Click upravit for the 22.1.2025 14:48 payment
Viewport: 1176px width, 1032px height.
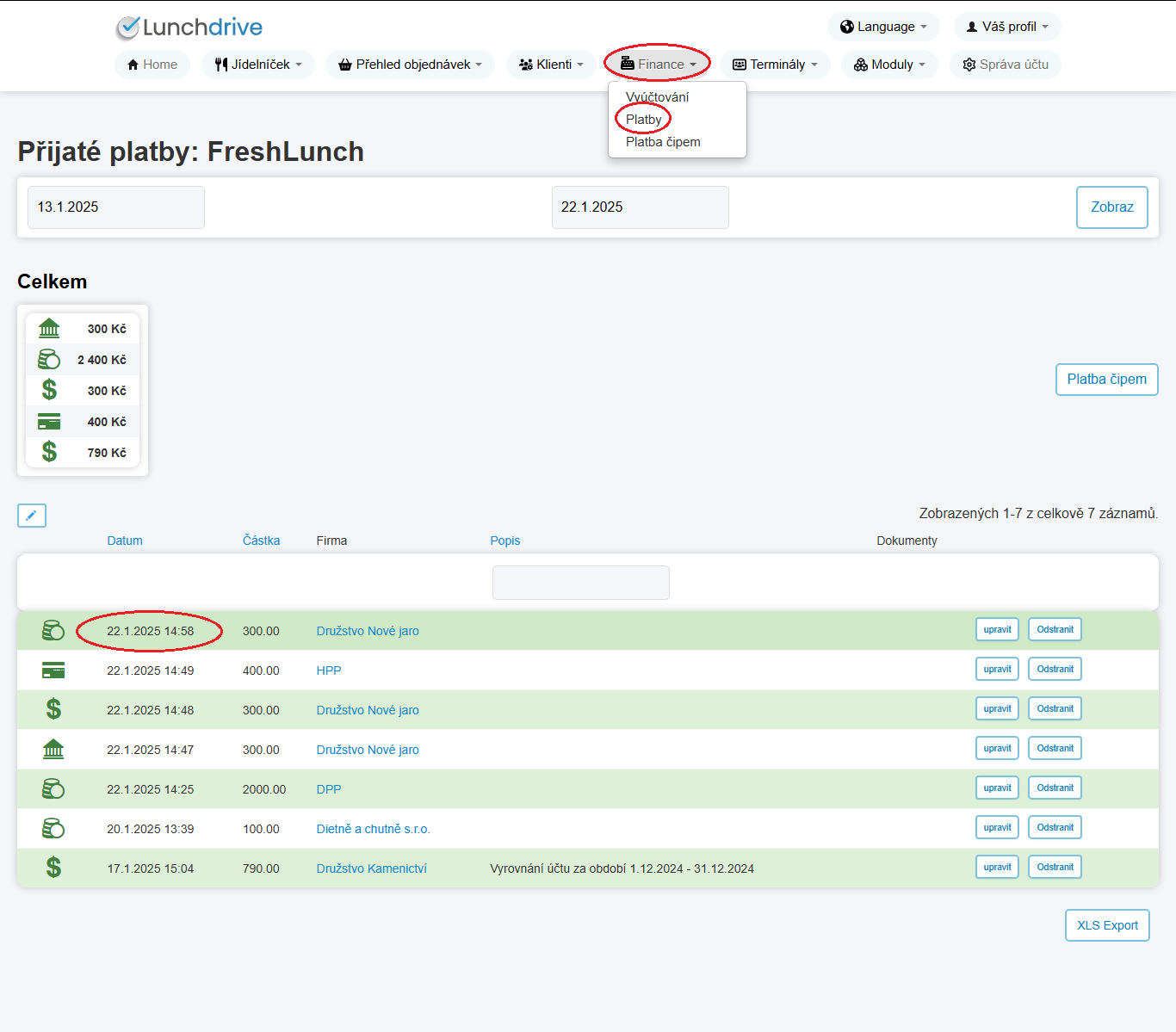click(x=998, y=708)
